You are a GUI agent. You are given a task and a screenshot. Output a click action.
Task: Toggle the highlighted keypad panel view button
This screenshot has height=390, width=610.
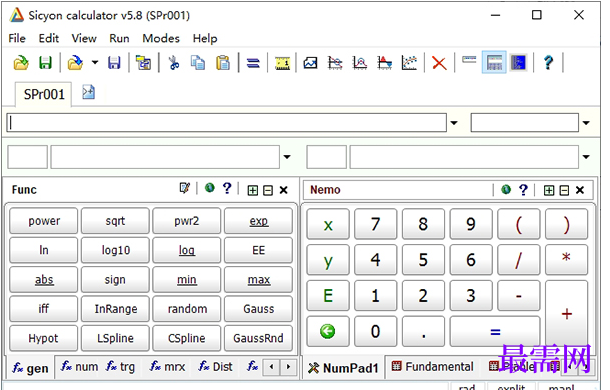click(494, 62)
